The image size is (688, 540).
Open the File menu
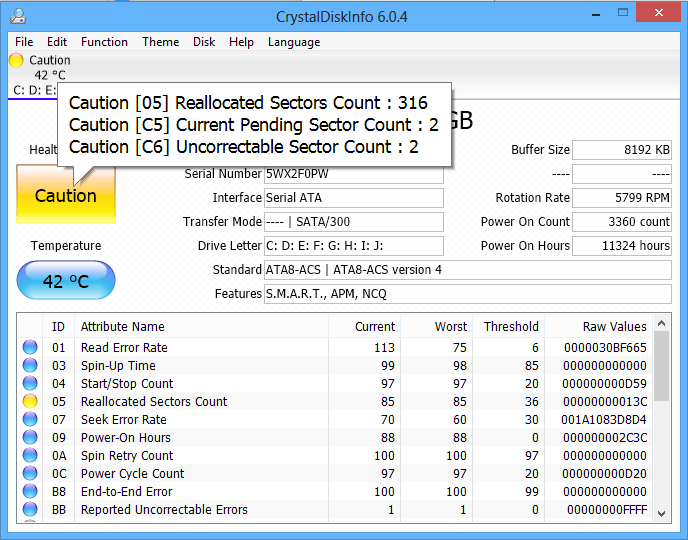24,42
